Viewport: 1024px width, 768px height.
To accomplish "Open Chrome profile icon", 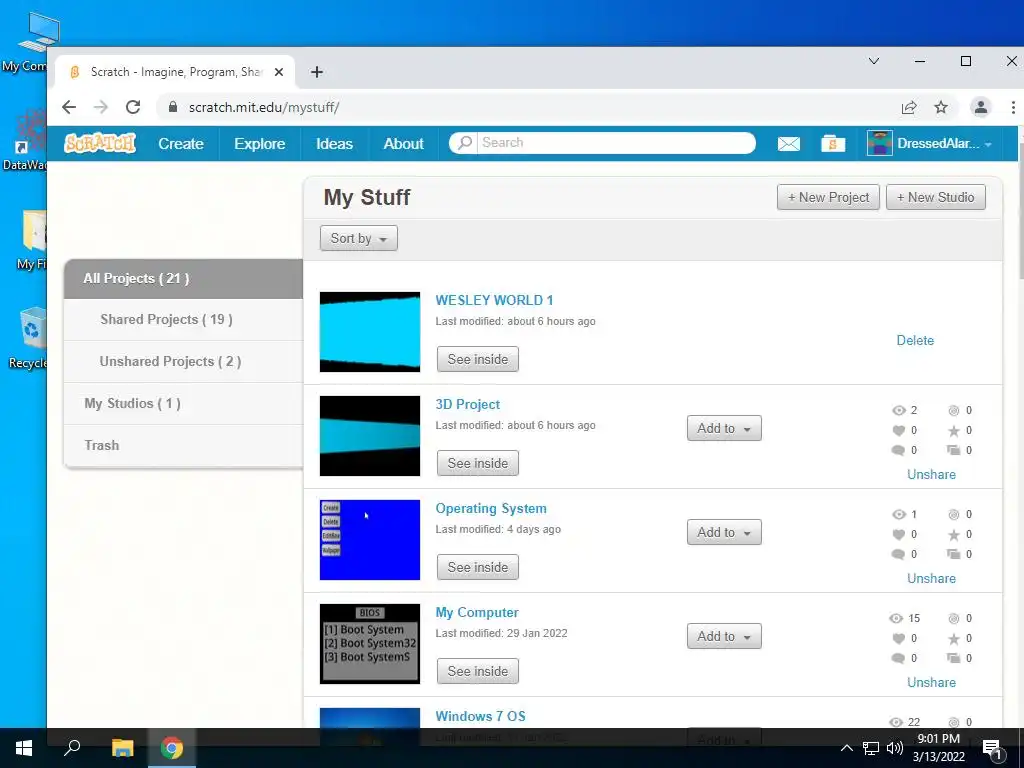I will coord(980,107).
